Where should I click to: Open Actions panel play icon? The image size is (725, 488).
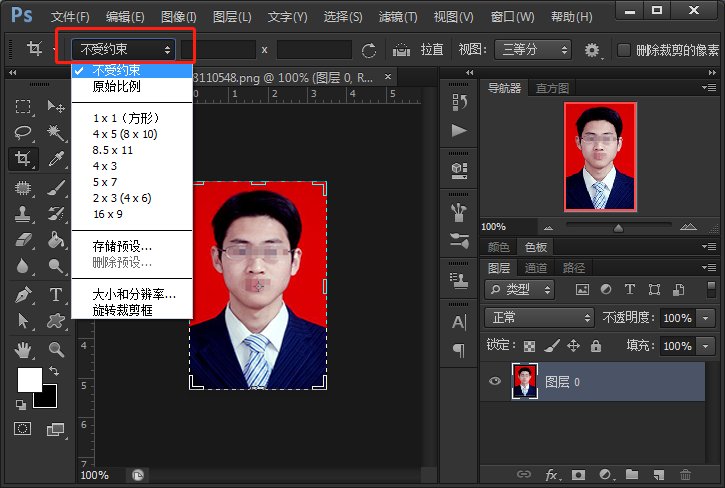click(x=459, y=130)
